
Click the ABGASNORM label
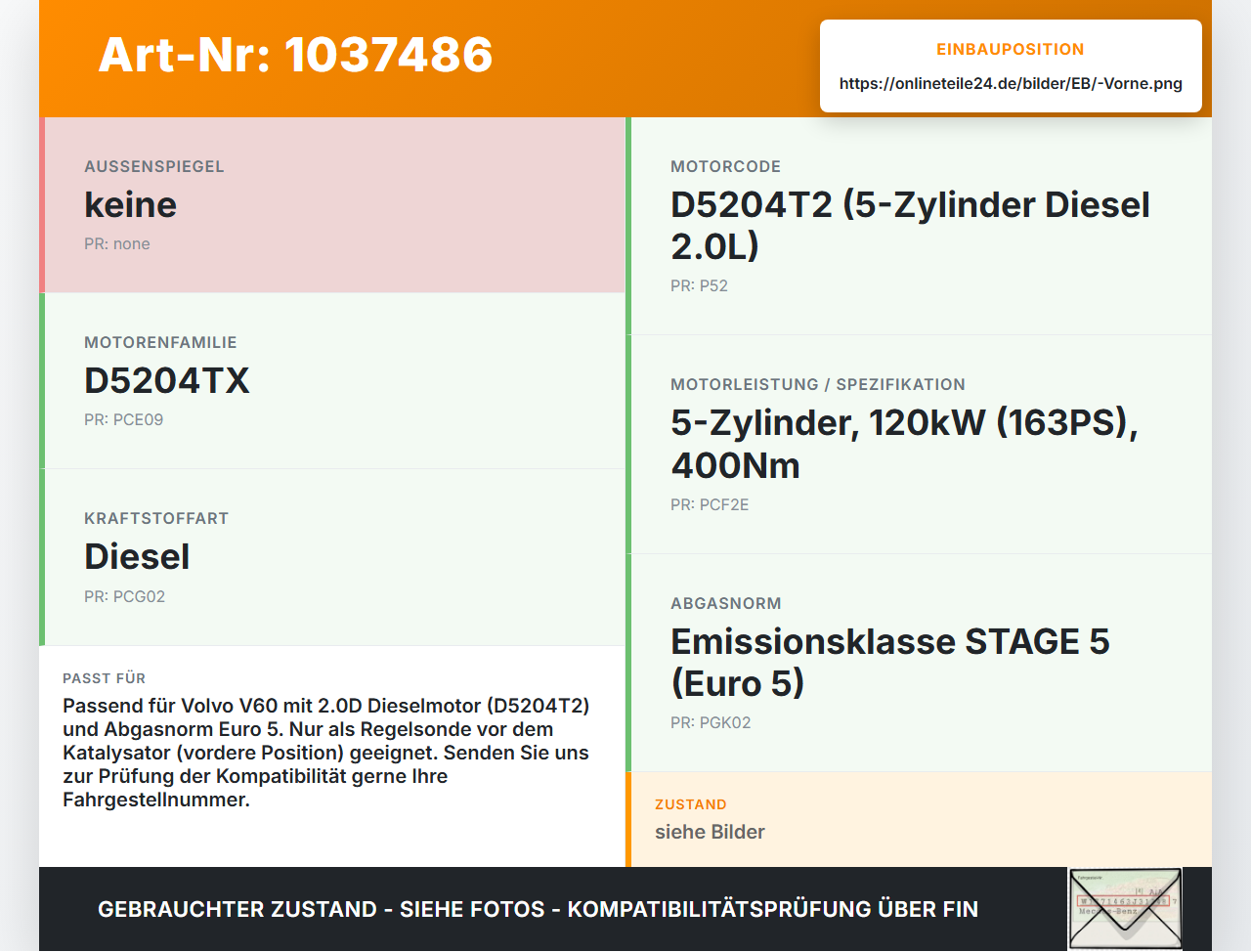725,604
